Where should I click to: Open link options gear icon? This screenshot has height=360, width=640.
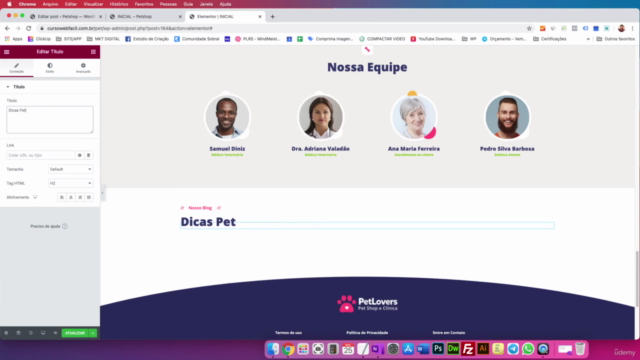tap(80, 155)
